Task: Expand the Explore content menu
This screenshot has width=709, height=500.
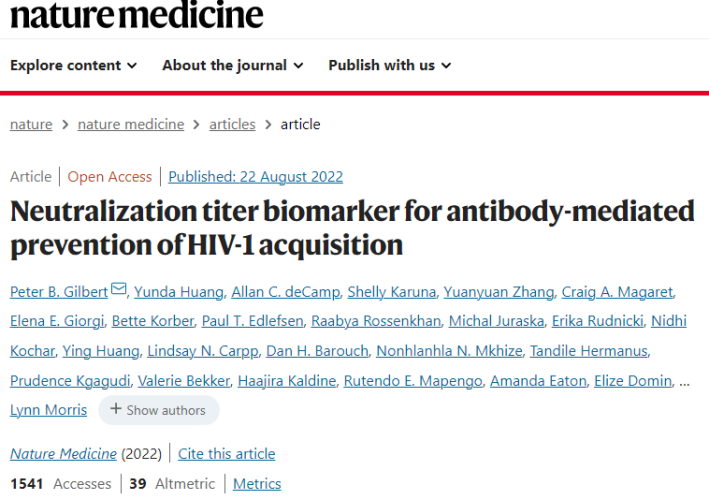Action: [73, 65]
